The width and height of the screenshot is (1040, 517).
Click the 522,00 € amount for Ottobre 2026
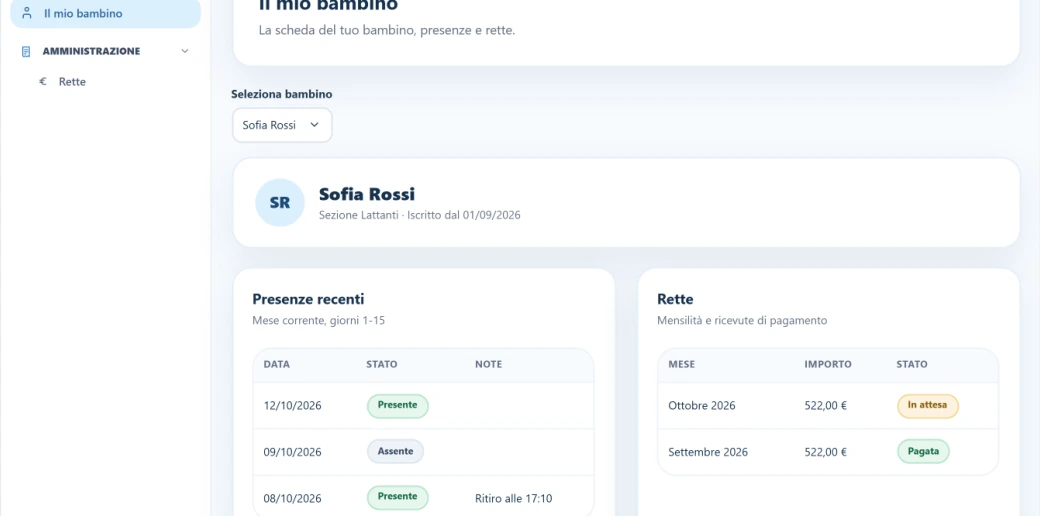point(826,406)
